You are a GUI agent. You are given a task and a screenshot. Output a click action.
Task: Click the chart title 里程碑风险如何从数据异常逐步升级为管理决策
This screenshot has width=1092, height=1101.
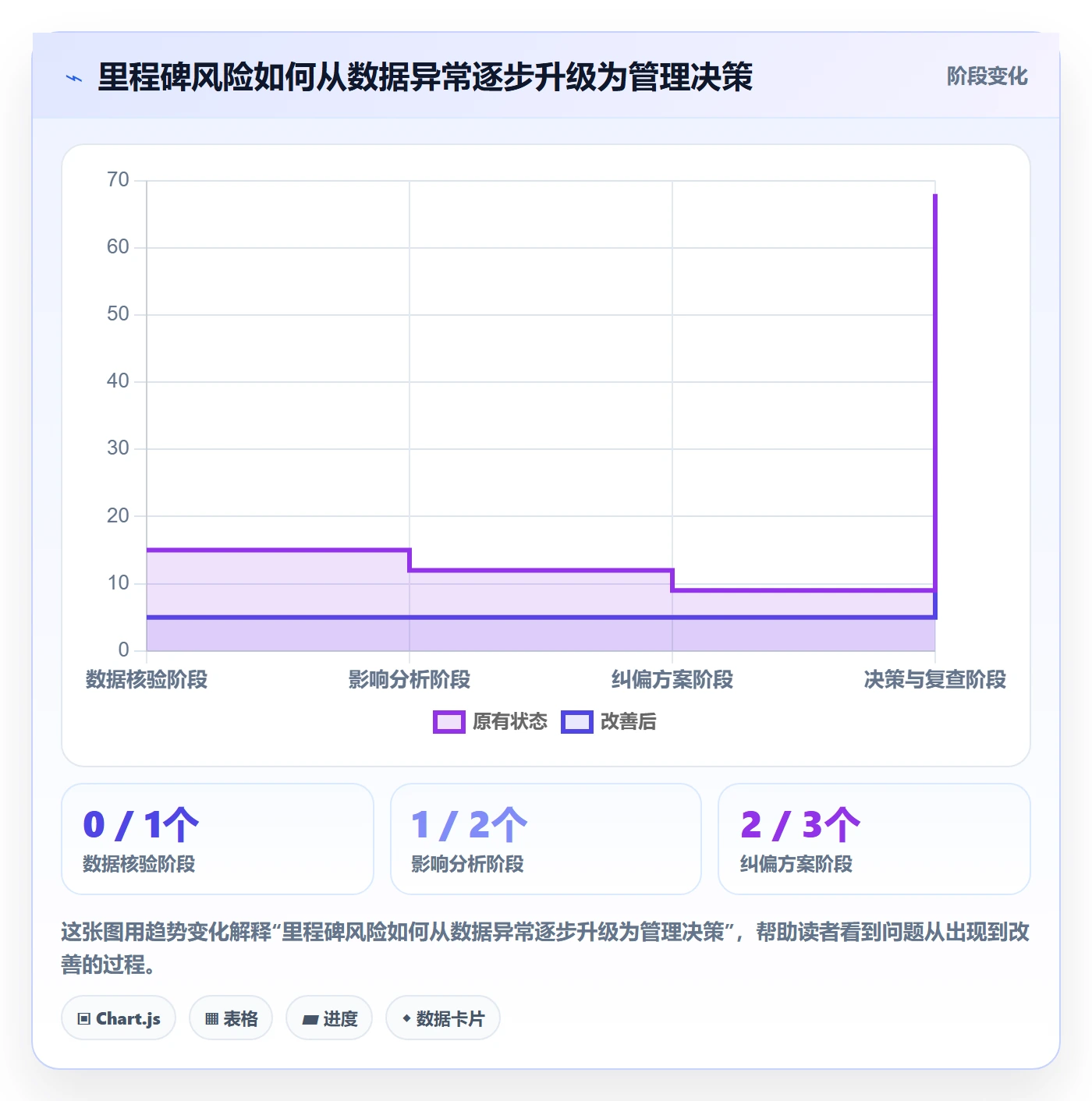[425, 77]
